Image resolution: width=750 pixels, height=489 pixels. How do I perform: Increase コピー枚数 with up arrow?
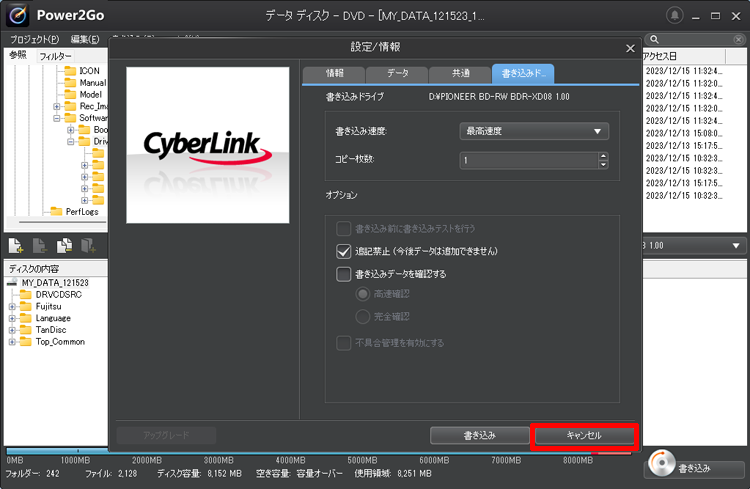click(x=603, y=155)
